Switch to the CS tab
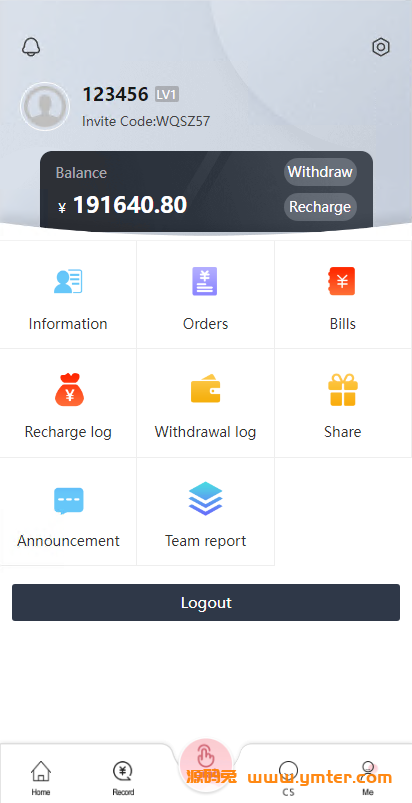Image resolution: width=412 pixels, height=803 pixels. pyautogui.click(x=289, y=777)
